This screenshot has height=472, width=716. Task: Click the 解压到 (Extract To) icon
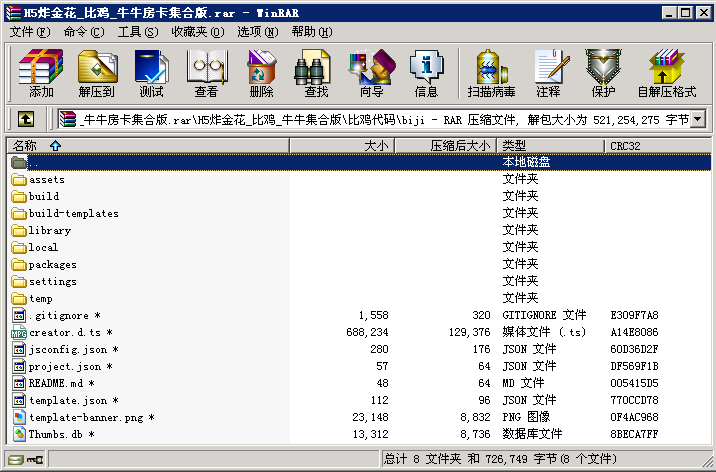coord(96,73)
